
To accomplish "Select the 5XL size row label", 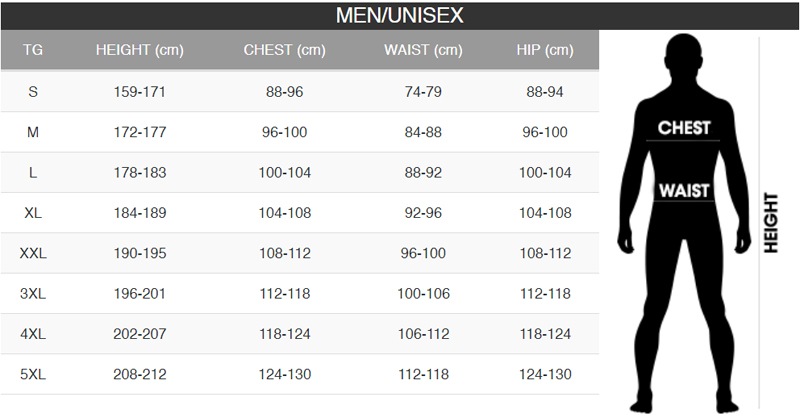I will tap(33, 375).
